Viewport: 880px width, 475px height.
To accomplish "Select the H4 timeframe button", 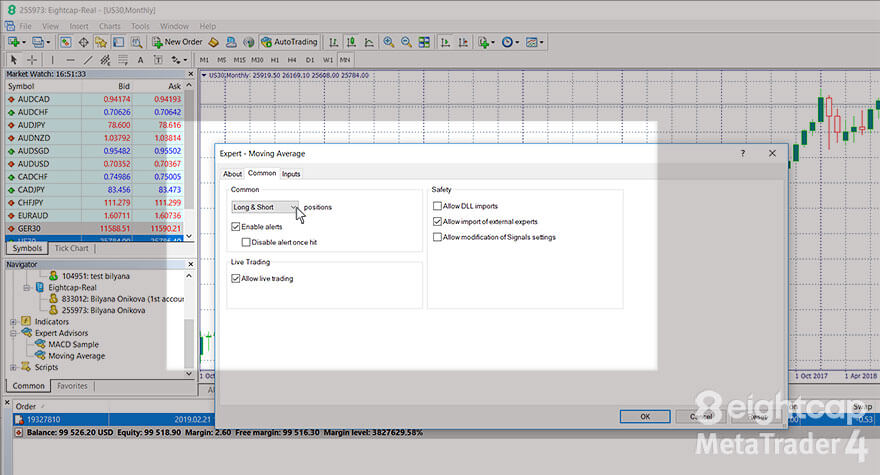I will [292, 60].
